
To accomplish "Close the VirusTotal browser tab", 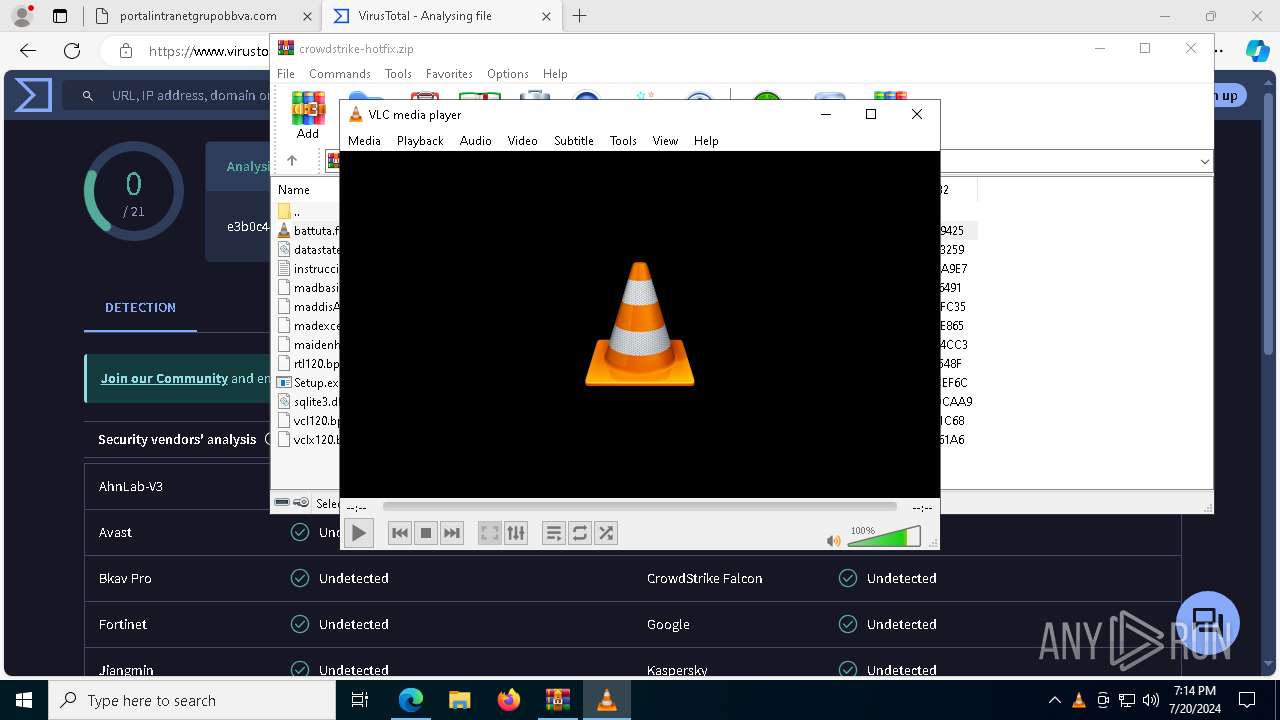I will [x=547, y=16].
